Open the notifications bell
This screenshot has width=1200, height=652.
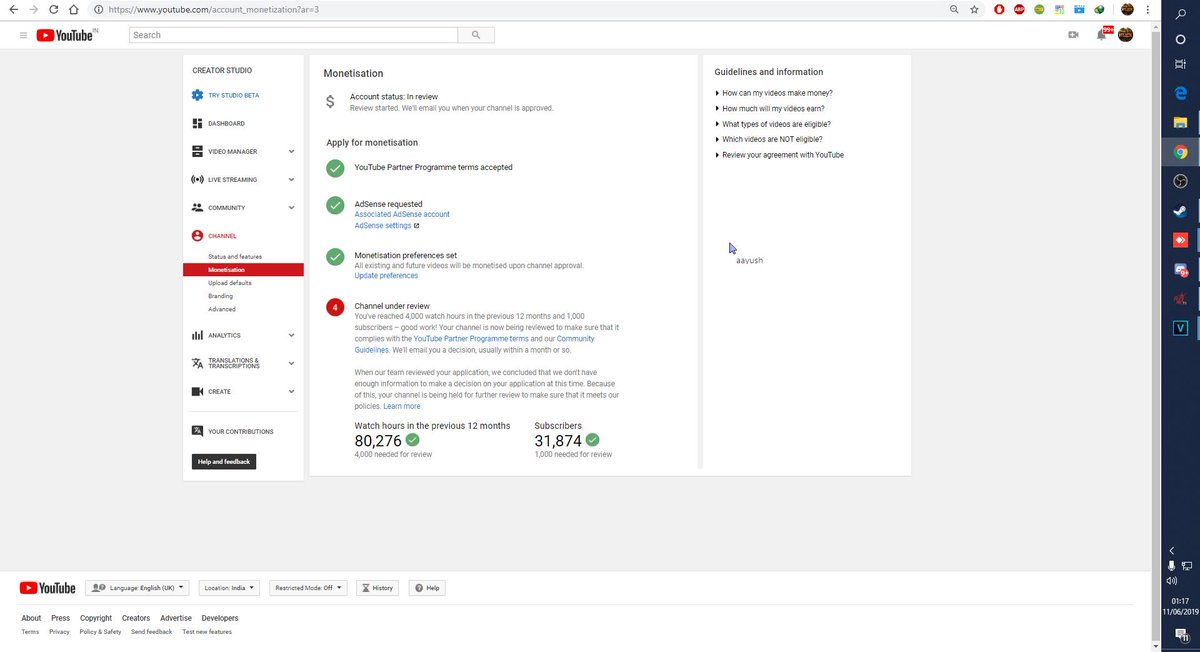[1101, 35]
